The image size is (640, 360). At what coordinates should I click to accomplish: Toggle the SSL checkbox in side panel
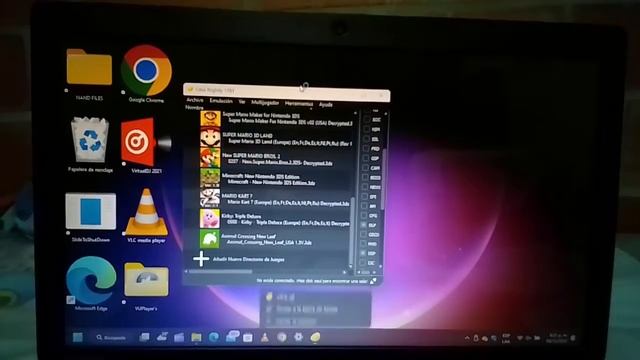366,139
